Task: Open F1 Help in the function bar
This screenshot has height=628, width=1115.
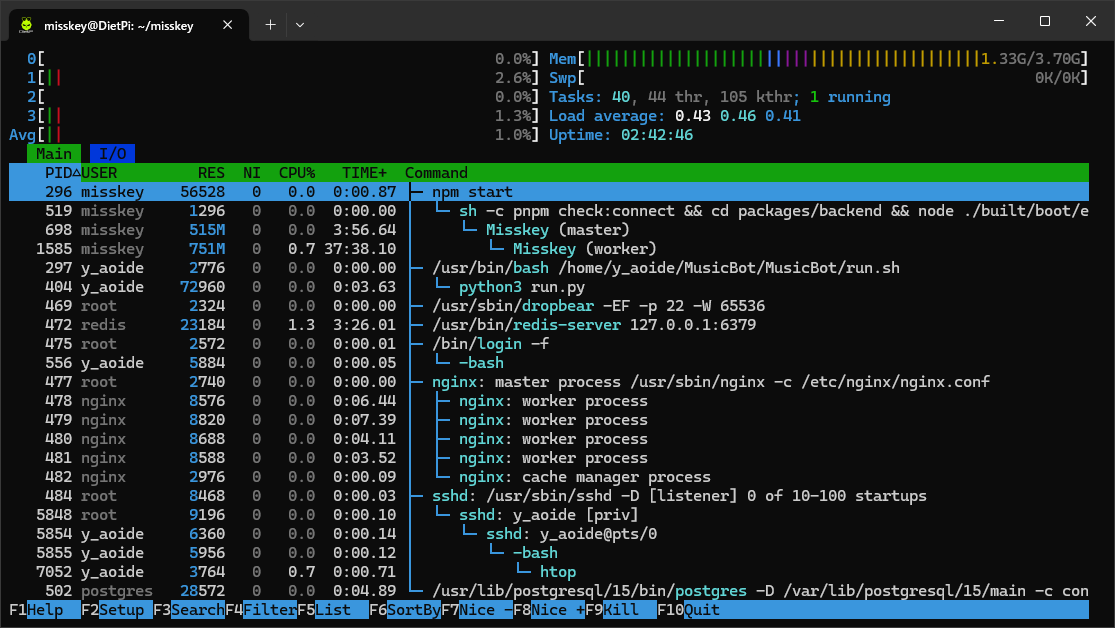Action: point(45,610)
